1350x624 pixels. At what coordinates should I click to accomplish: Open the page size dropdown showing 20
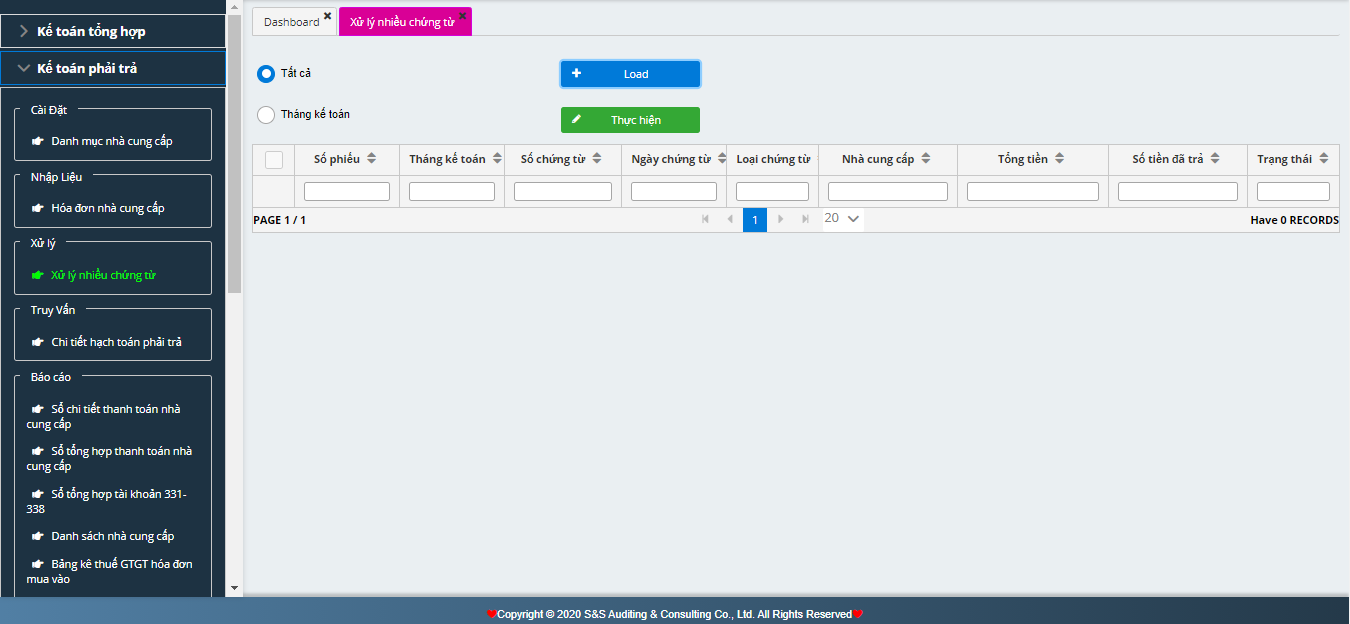coord(843,218)
